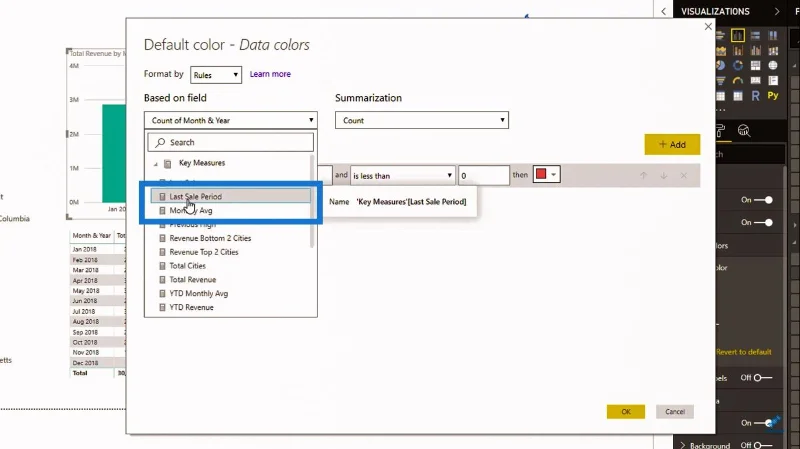Click the field list scrollbar
800x449 pixels.
click(312, 201)
